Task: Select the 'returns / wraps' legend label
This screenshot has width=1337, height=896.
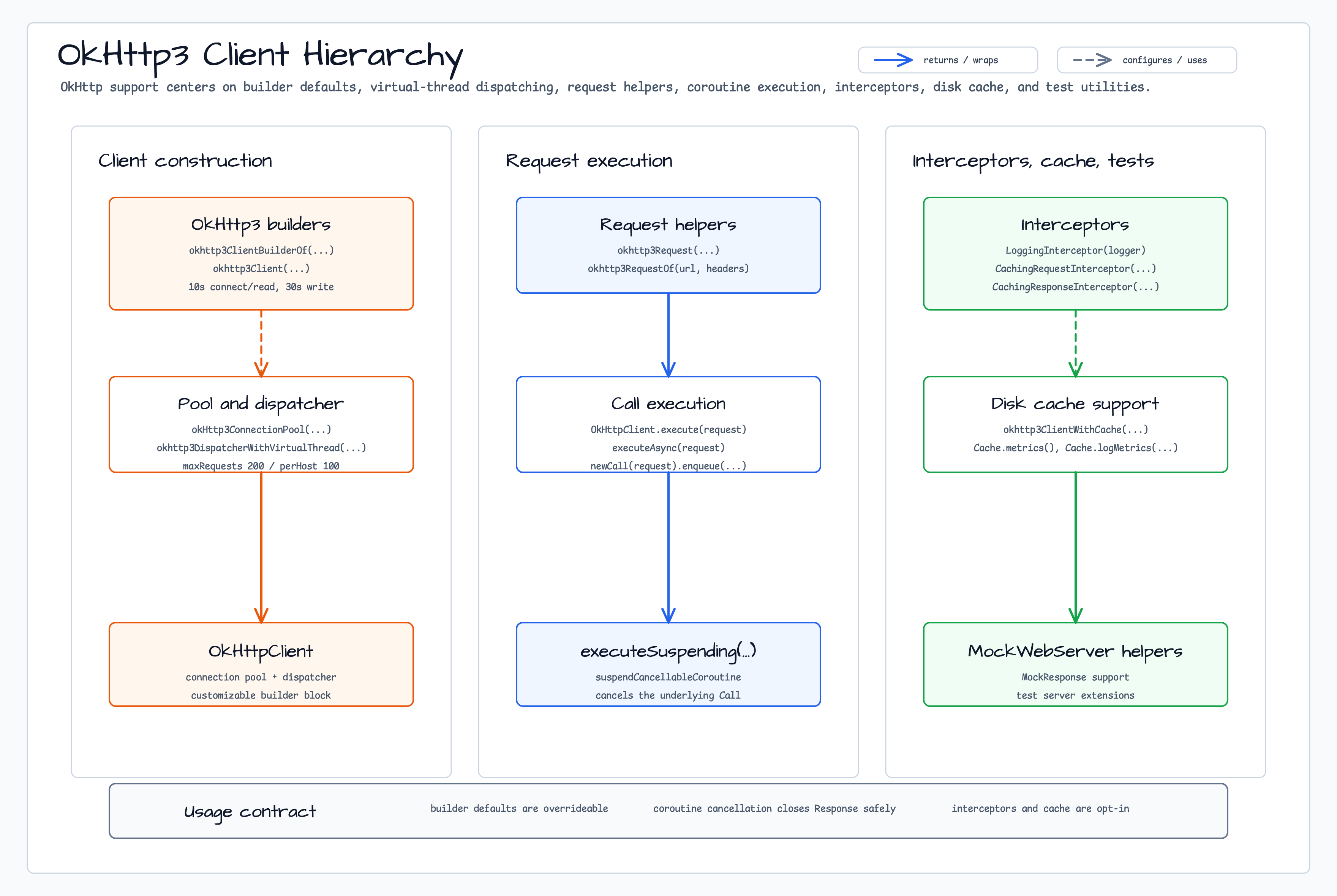Action: click(960, 60)
